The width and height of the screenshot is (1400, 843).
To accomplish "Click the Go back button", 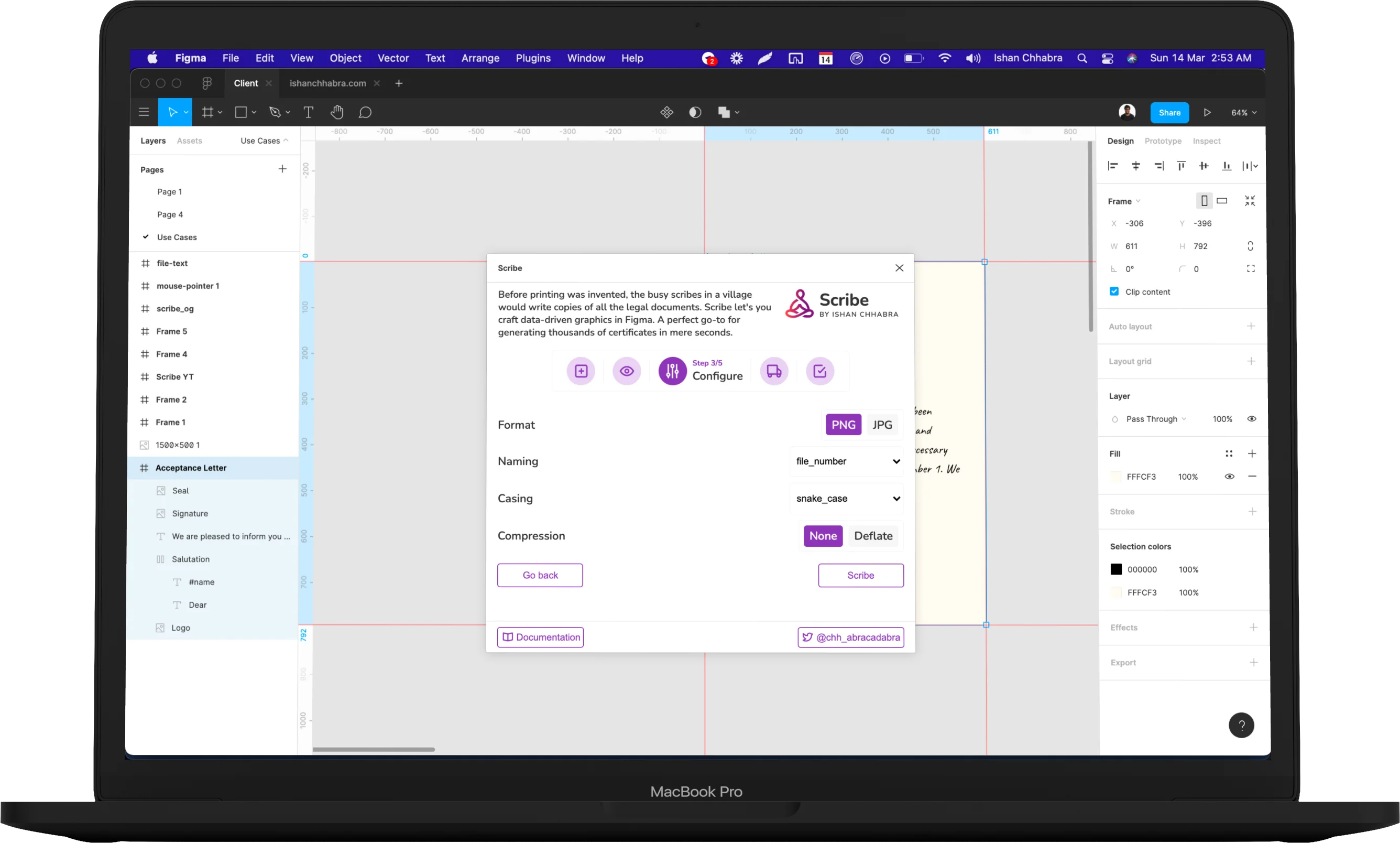I will click(539, 575).
